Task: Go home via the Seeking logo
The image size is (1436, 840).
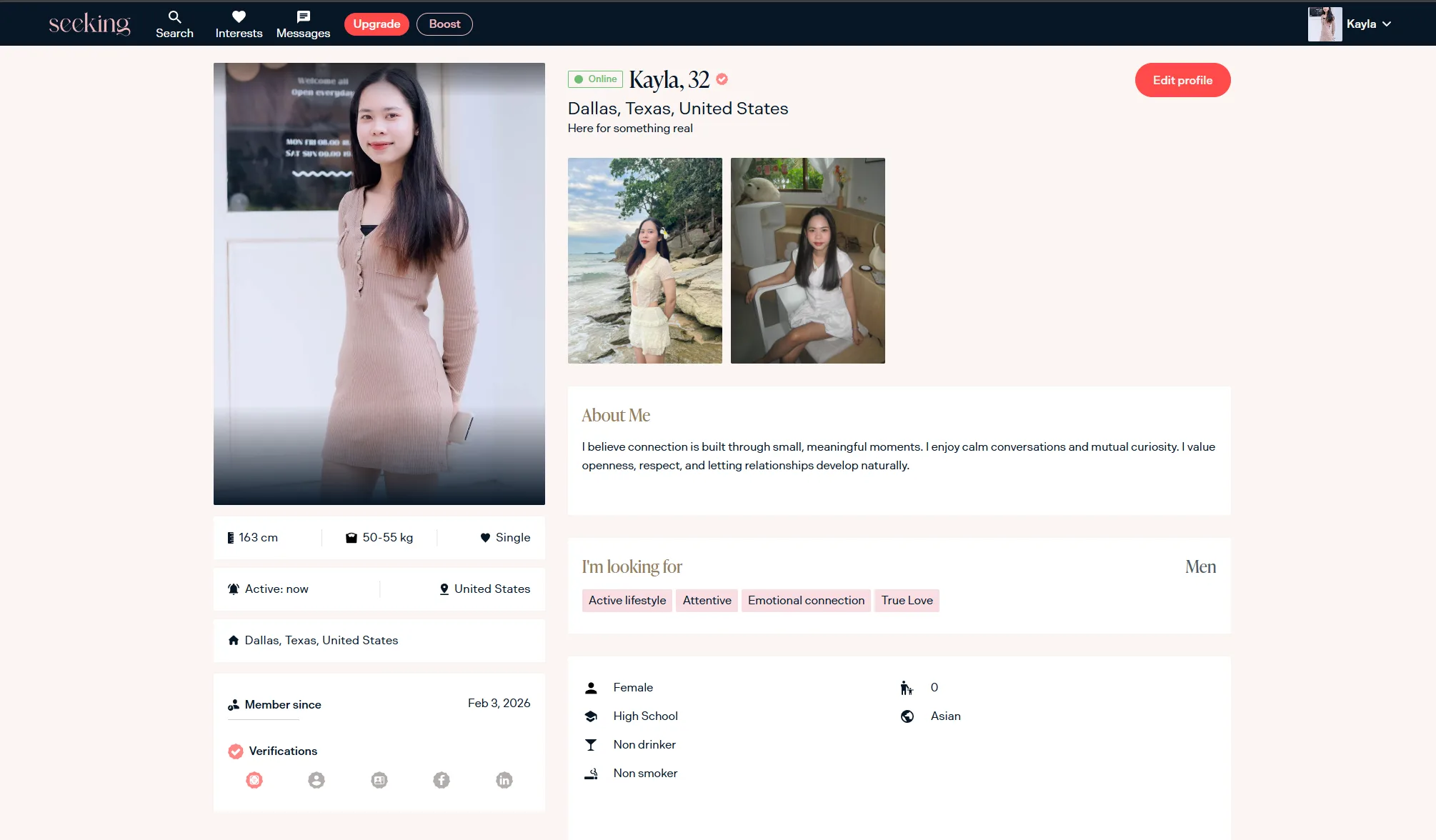Action: point(89,24)
